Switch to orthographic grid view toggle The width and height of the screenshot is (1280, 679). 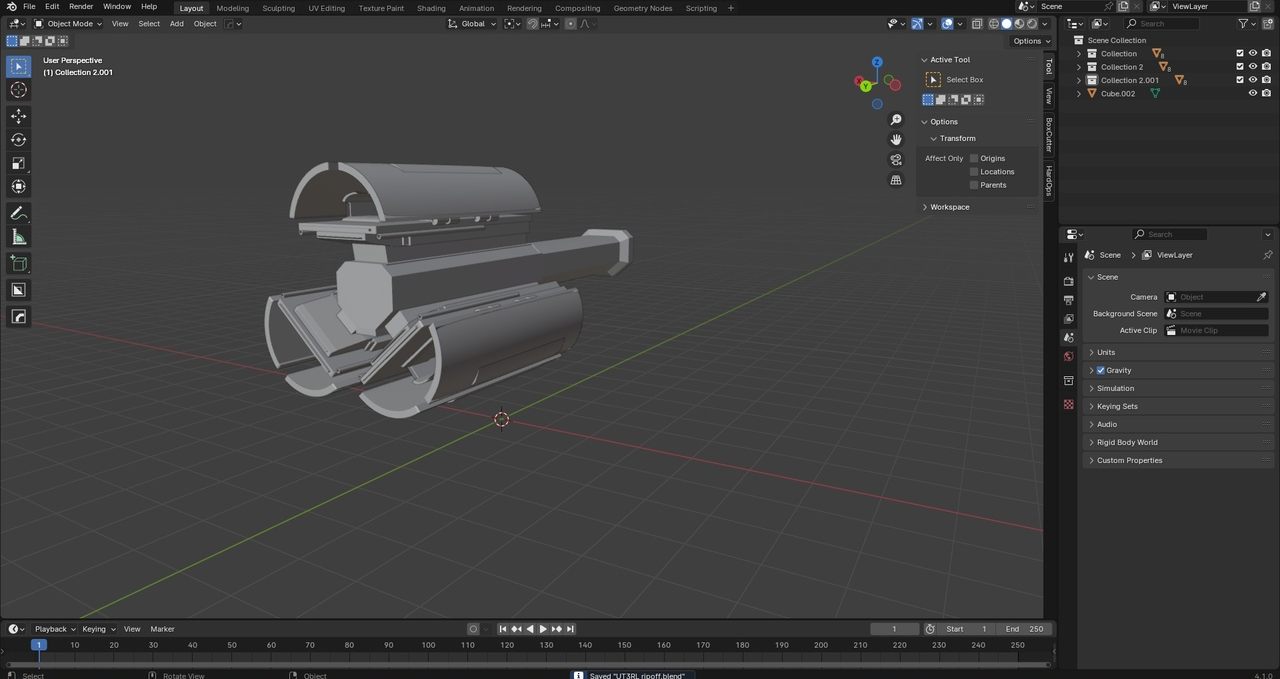tap(896, 180)
